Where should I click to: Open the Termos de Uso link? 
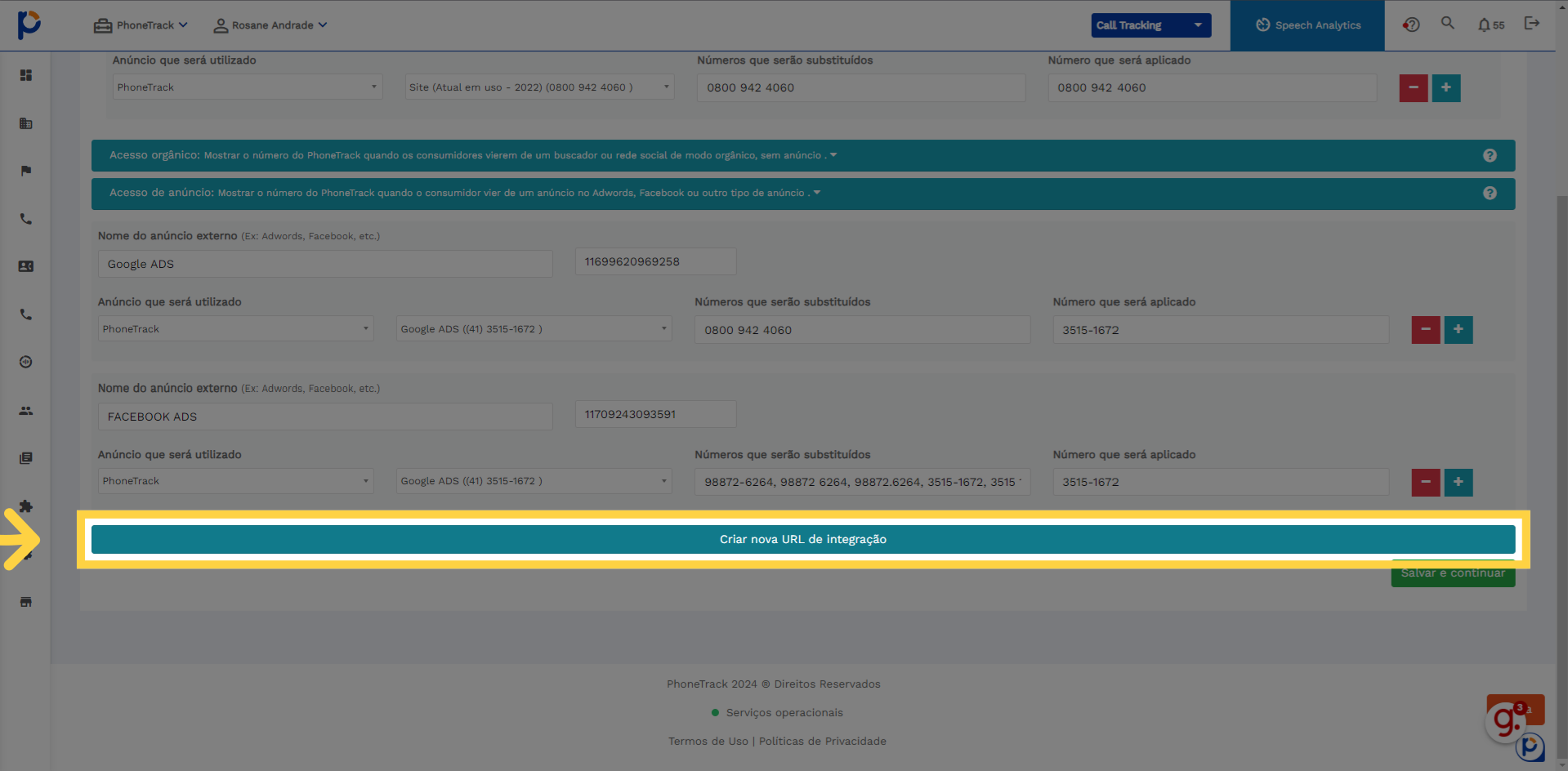tap(708, 741)
